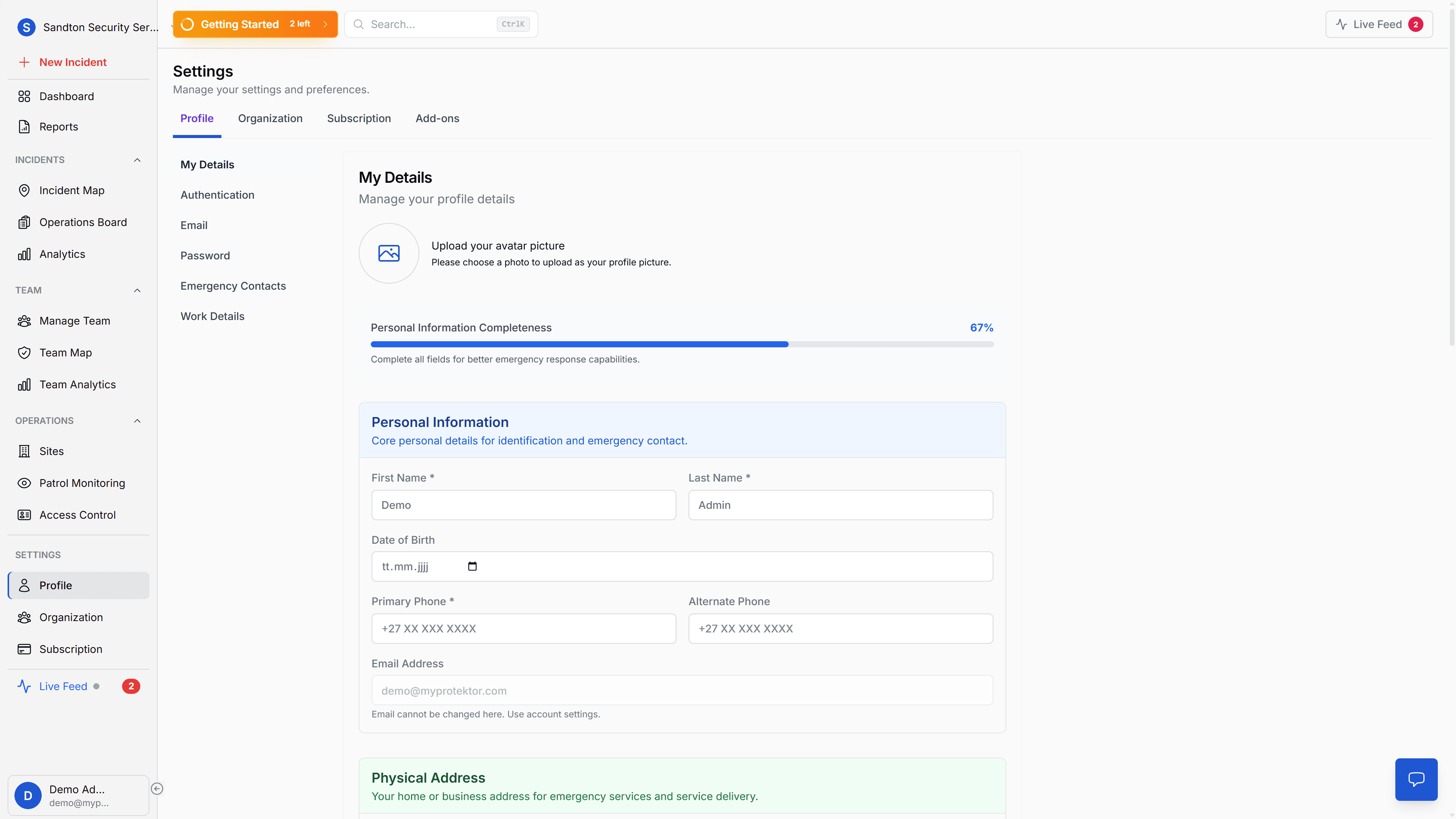This screenshot has height=819, width=1456.
Task: Select Password in profile menu
Action: [205, 256]
